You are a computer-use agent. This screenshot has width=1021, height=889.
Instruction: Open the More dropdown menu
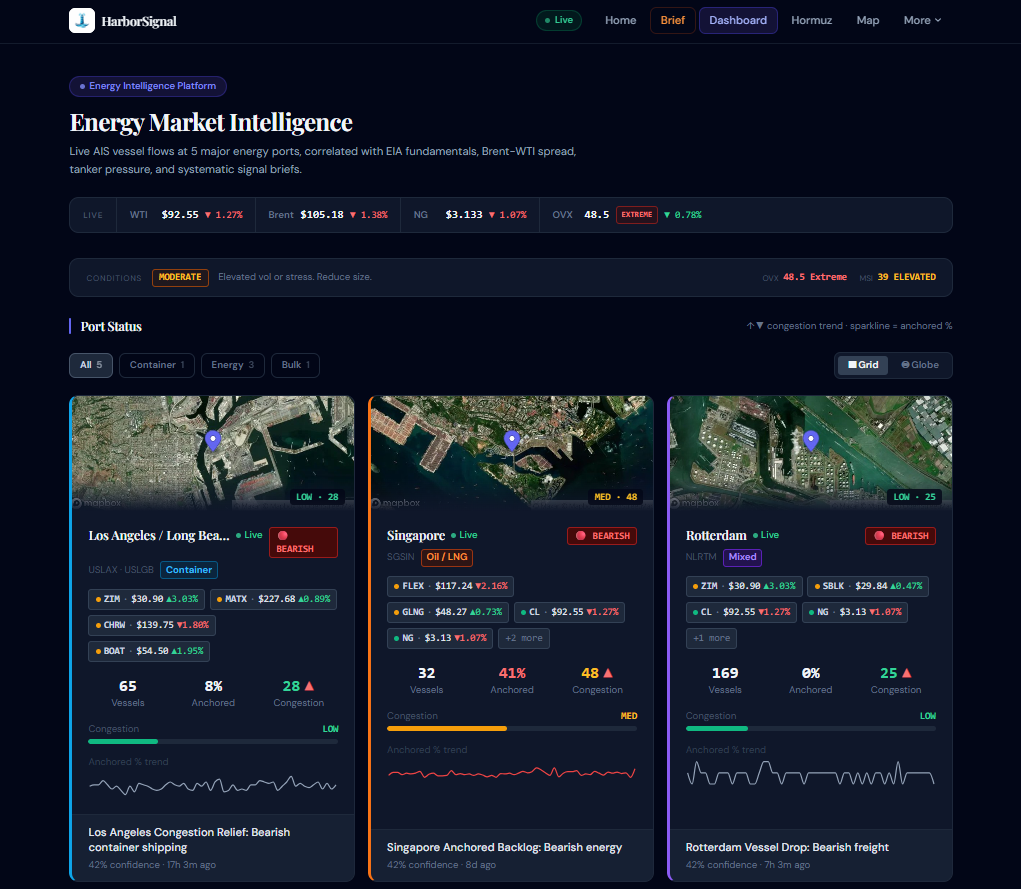[x=922, y=20]
